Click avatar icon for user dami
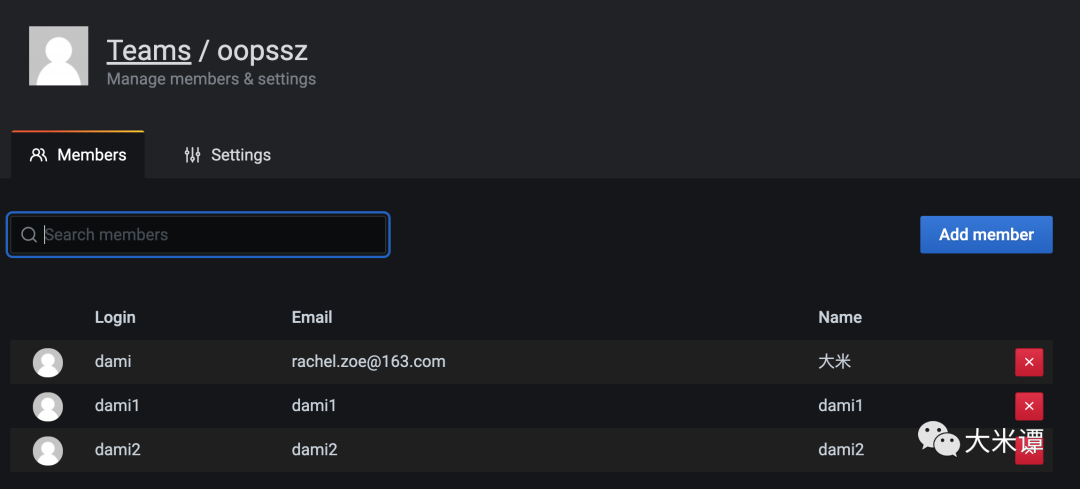 coord(48,362)
